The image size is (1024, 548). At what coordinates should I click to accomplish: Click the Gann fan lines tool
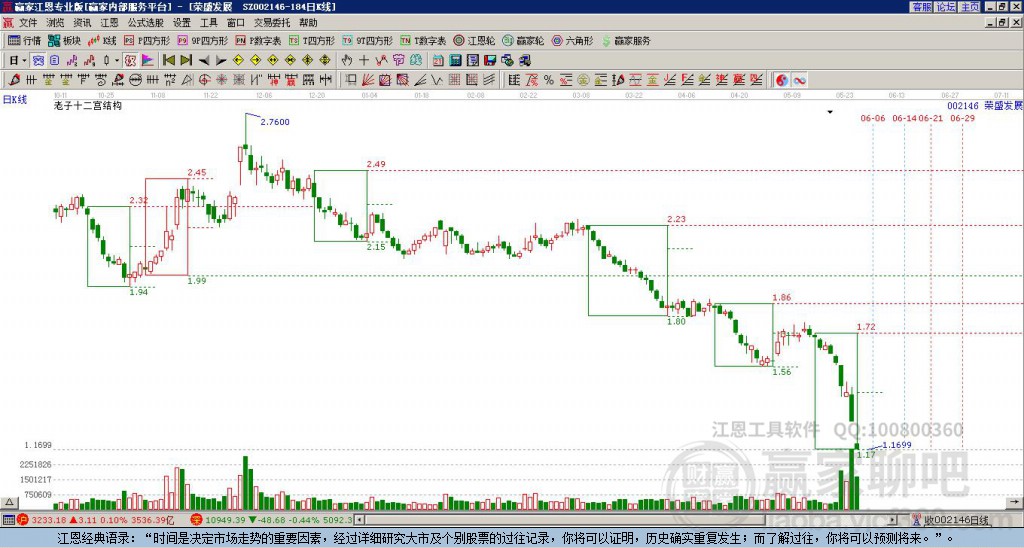click(x=368, y=80)
